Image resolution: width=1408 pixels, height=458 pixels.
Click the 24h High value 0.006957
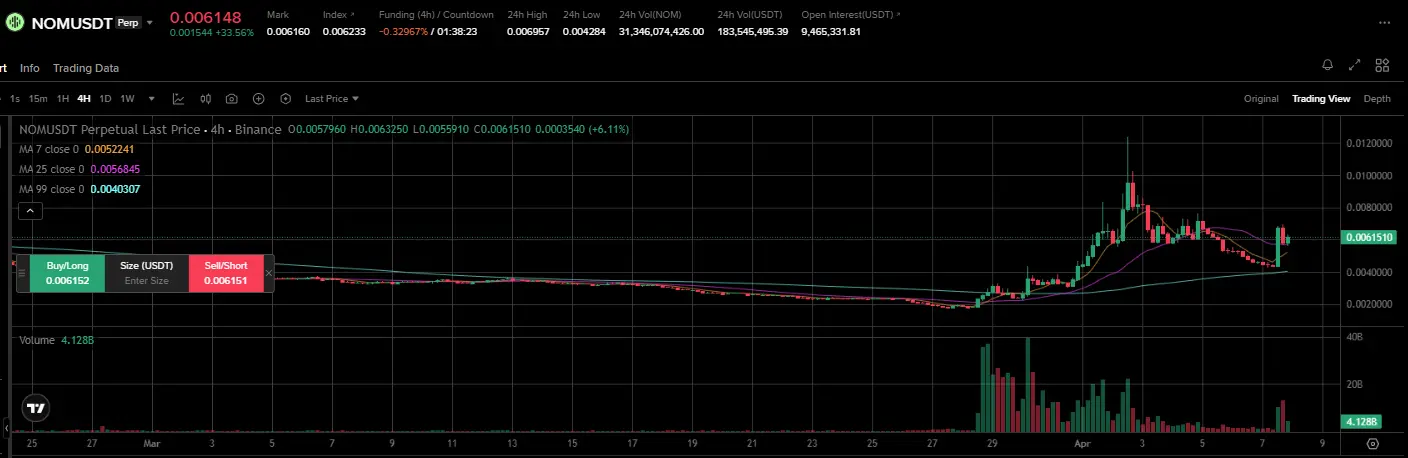(528, 32)
